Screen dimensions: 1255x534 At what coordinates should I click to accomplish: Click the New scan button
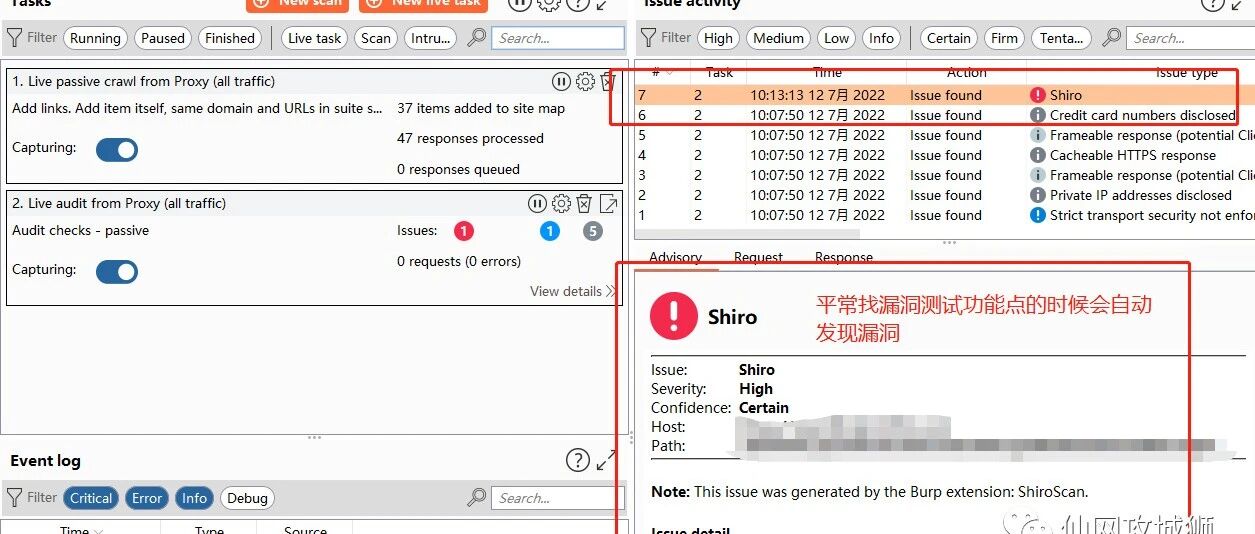[297, 4]
